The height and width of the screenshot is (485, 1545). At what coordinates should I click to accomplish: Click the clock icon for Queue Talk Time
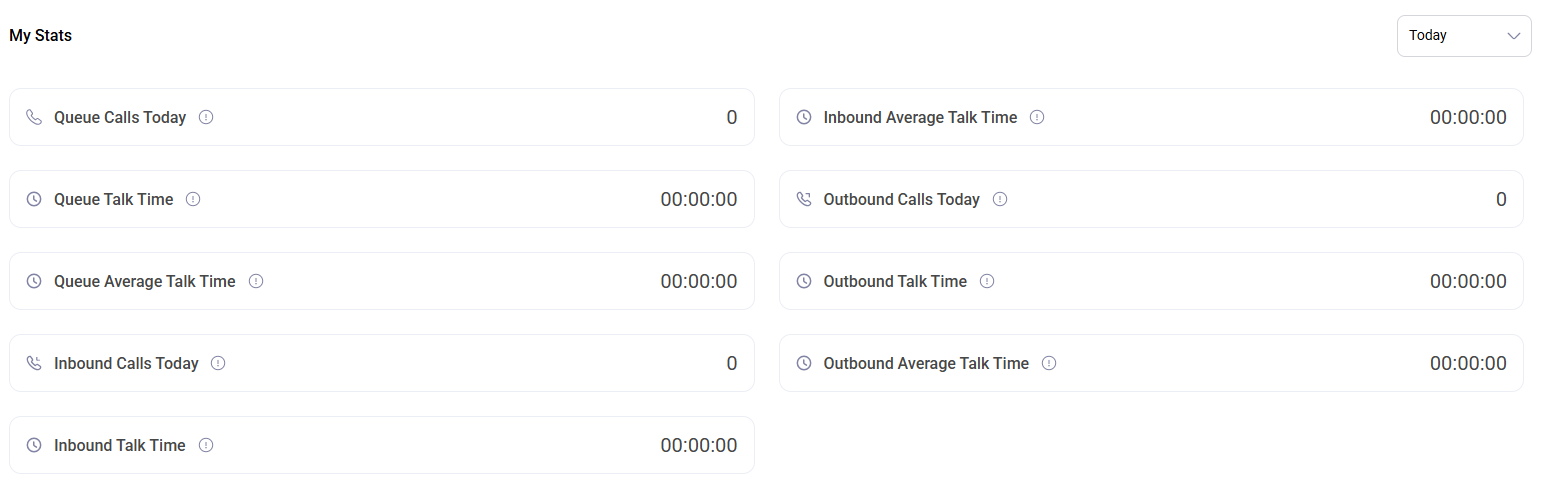pyautogui.click(x=34, y=199)
